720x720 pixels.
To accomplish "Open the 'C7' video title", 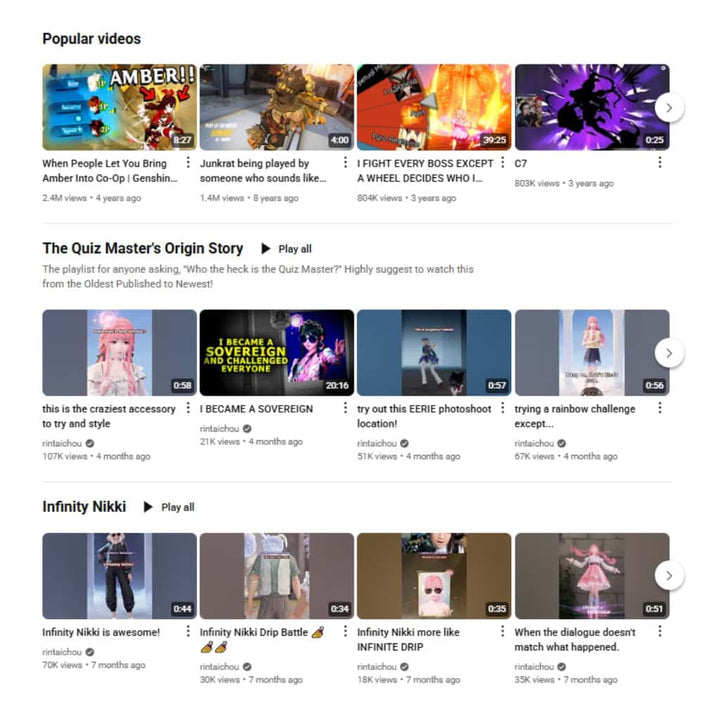I will (x=521, y=163).
